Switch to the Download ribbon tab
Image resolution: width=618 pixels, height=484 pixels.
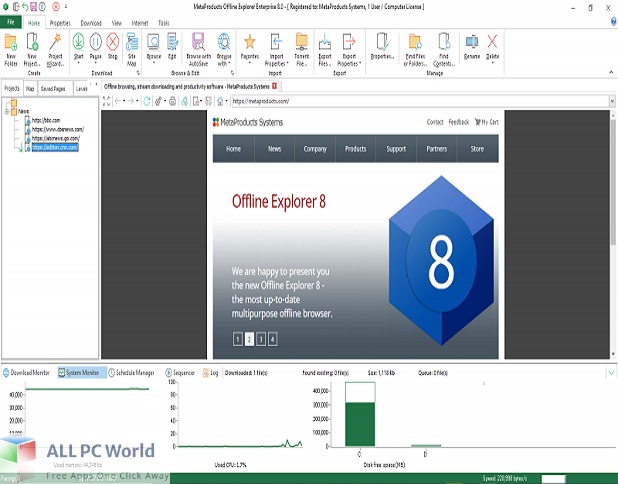click(91, 23)
